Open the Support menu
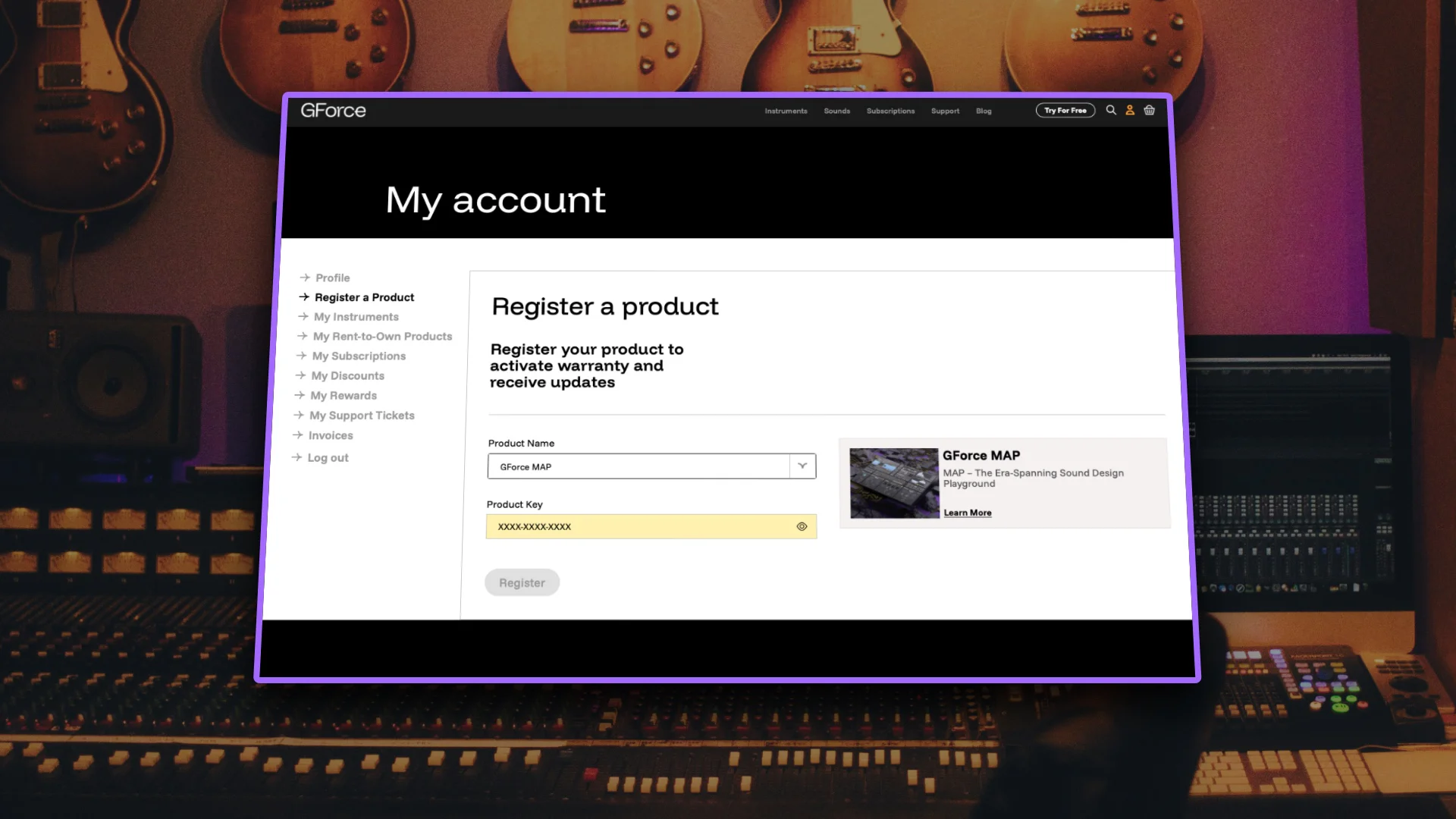 point(945,111)
